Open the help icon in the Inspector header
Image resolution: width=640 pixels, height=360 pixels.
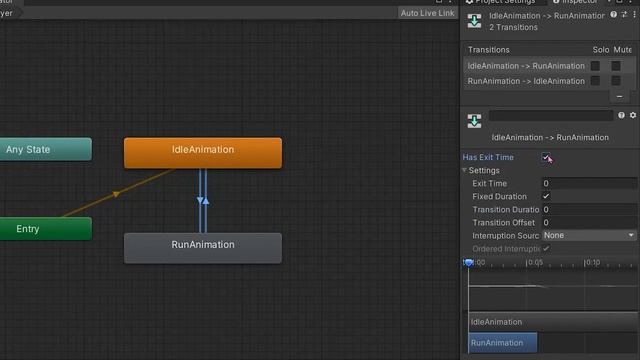[613, 15]
